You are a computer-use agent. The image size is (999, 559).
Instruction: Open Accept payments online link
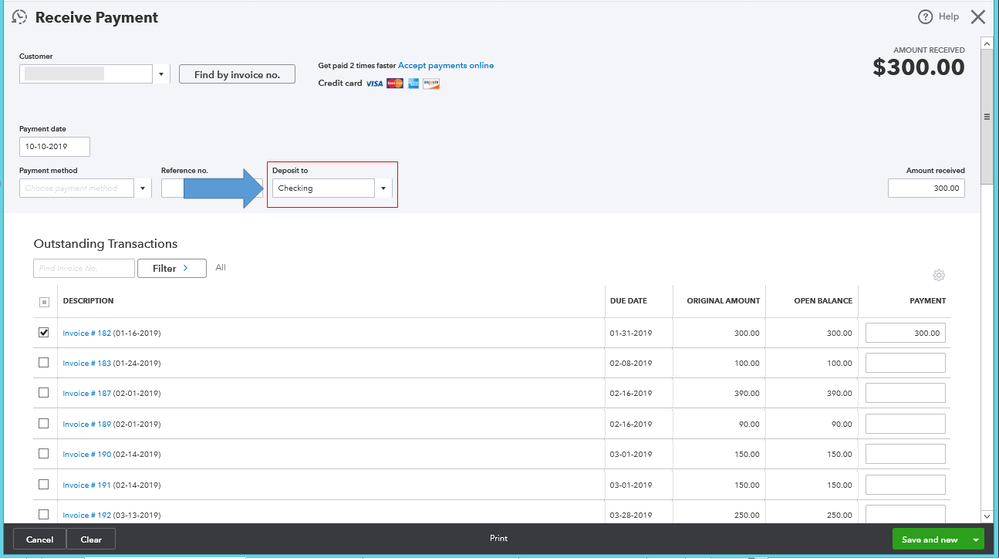pyautogui.click(x=446, y=65)
